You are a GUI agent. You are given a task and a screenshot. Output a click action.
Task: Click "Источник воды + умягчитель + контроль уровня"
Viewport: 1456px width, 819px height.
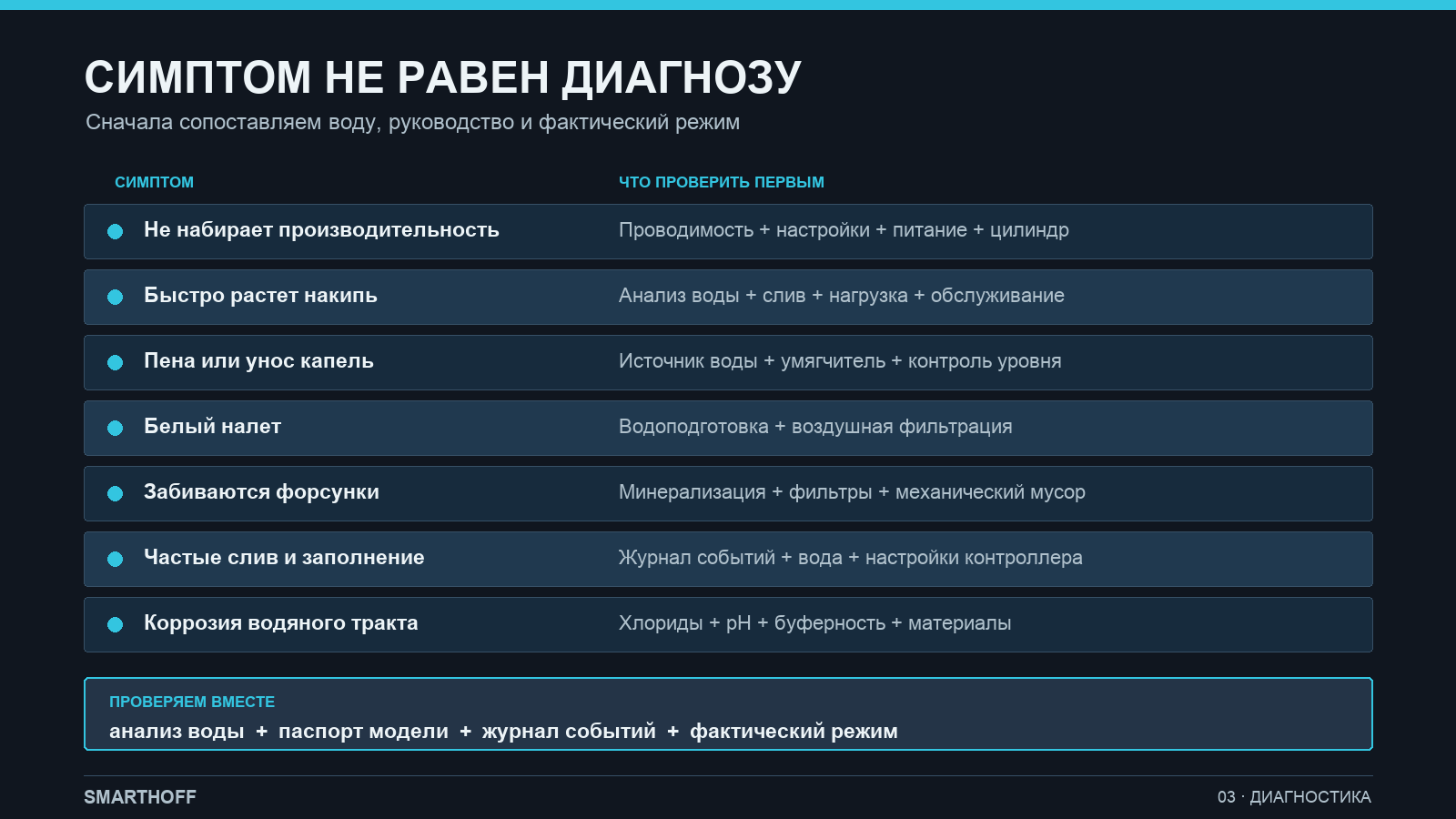click(x=840, y=361)
